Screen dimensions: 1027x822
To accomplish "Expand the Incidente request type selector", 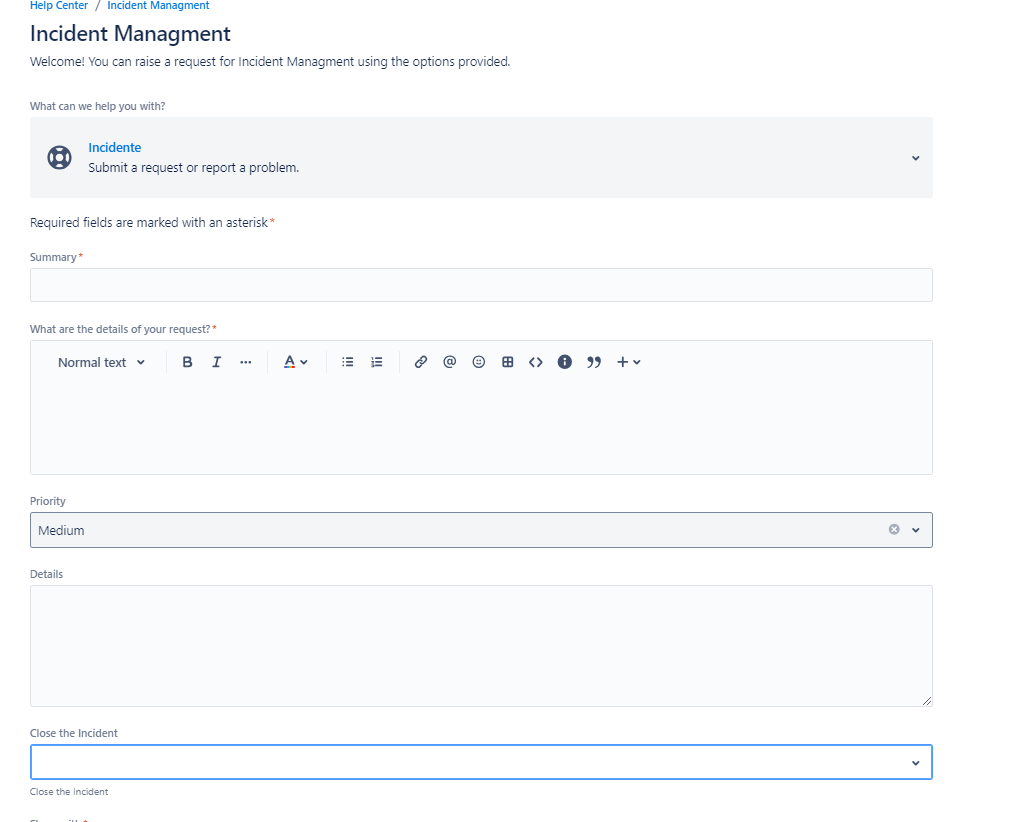I will (x=914, y=157).
